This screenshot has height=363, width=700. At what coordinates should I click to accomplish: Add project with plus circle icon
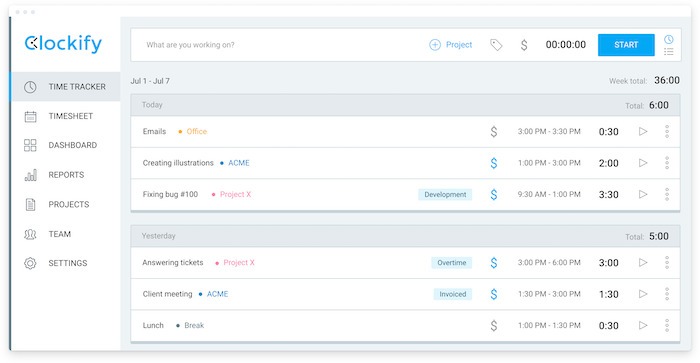(x=435, y=45)
